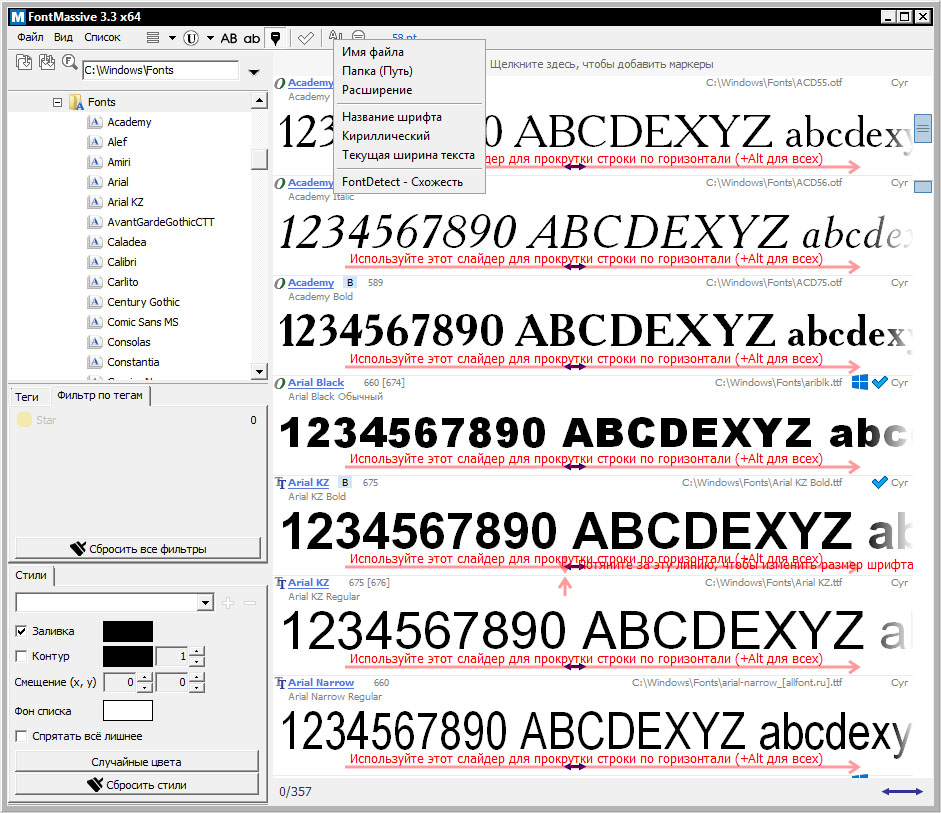
Task: Choose Папка (Путь) in popup menu
Action: tap(409, 71)
